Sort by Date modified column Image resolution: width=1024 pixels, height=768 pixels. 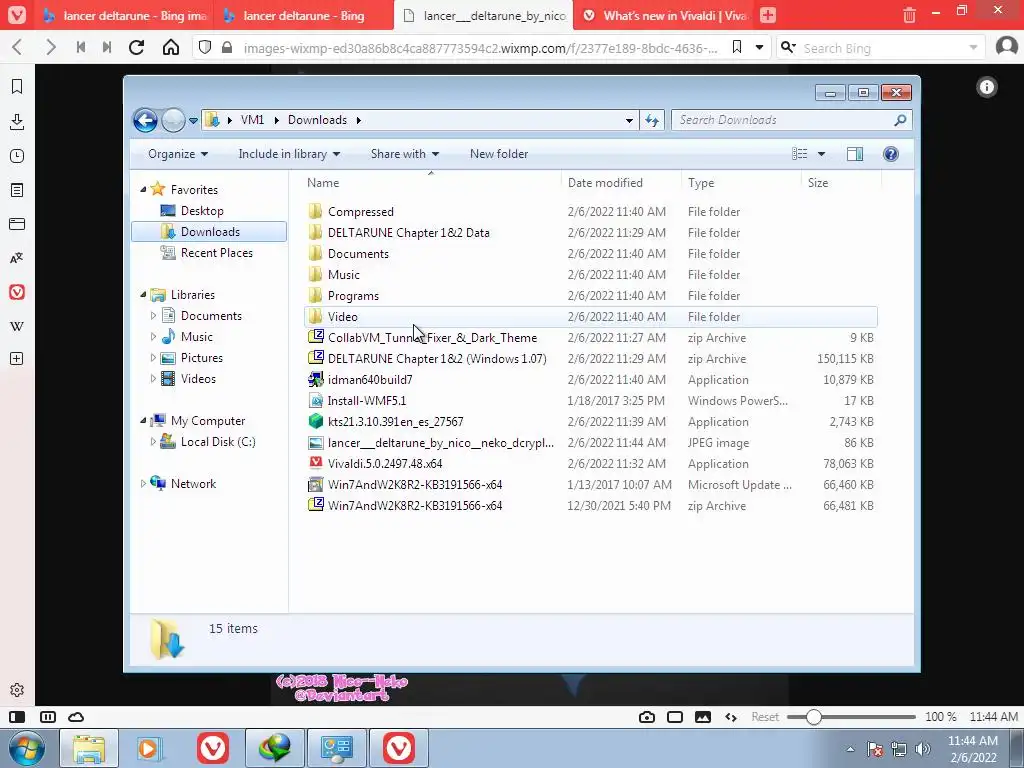605,183
